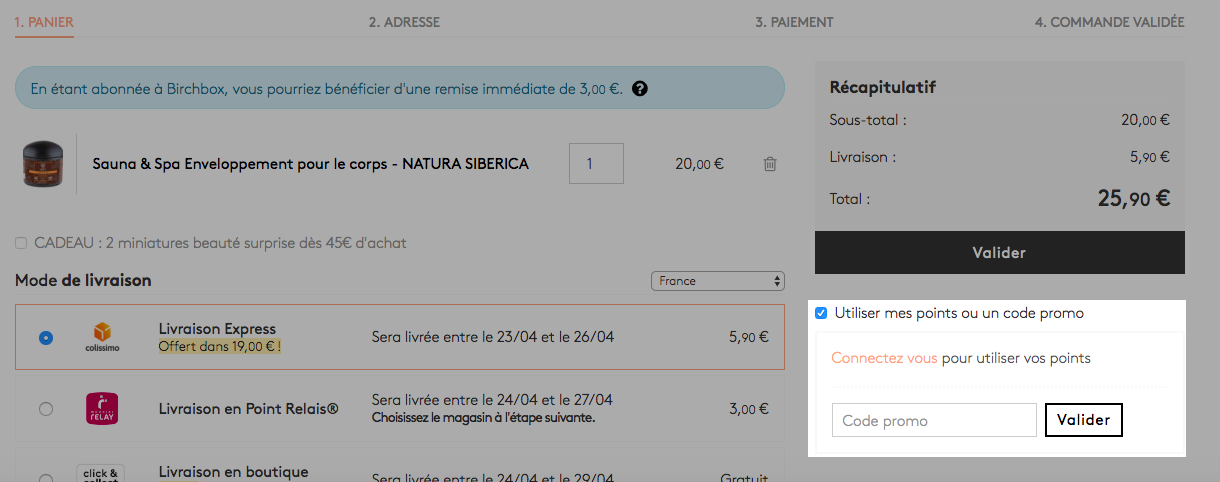The image size is (1220, 482).
Task: Go to the 1. PANIER step tab
Action: tap(44, 22)
